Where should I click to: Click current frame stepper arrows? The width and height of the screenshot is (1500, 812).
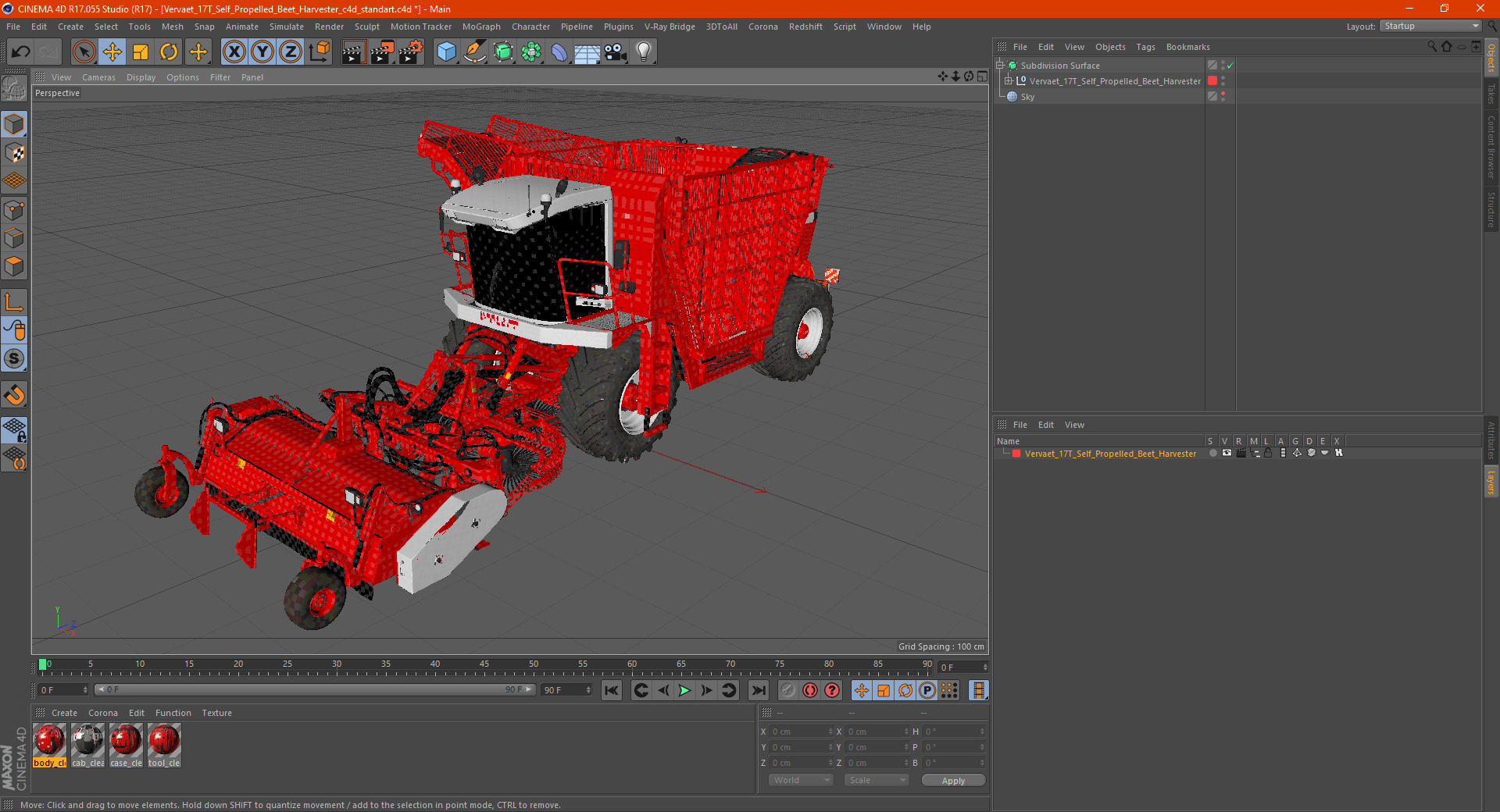[x=985, y=668]
